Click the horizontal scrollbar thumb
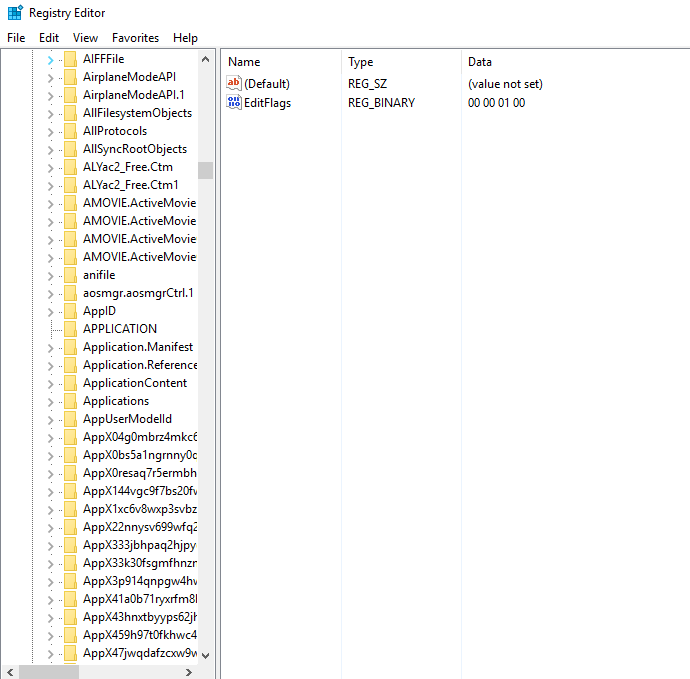Viewport: 690px width, 679px height. 49,672
